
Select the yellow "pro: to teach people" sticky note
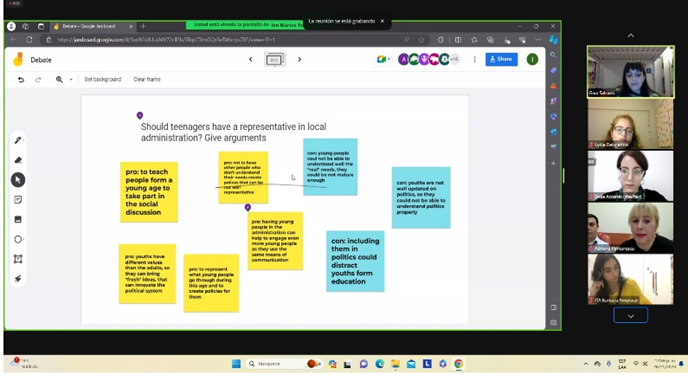[149, 192]
